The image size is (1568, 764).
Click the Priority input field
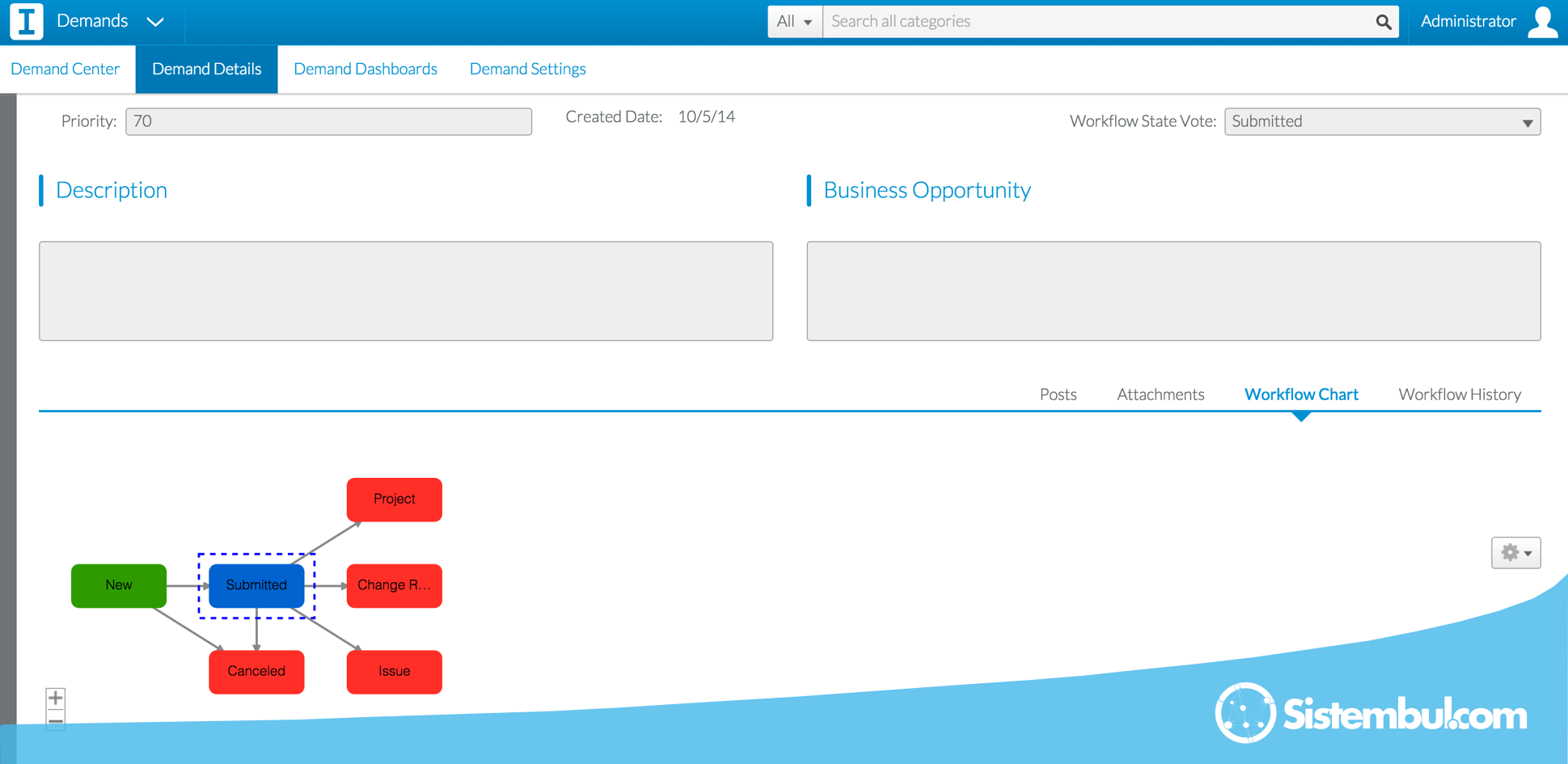click(x=328, y=122)
